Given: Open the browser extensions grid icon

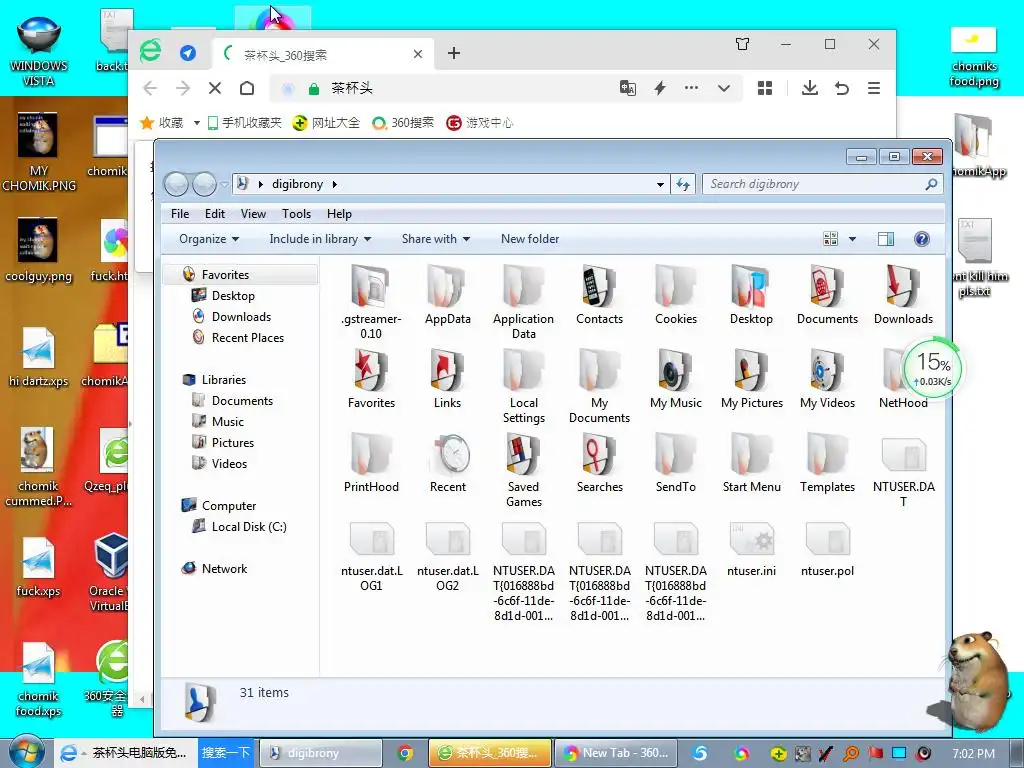Looking at the screenshot, I should pos(765,88).
